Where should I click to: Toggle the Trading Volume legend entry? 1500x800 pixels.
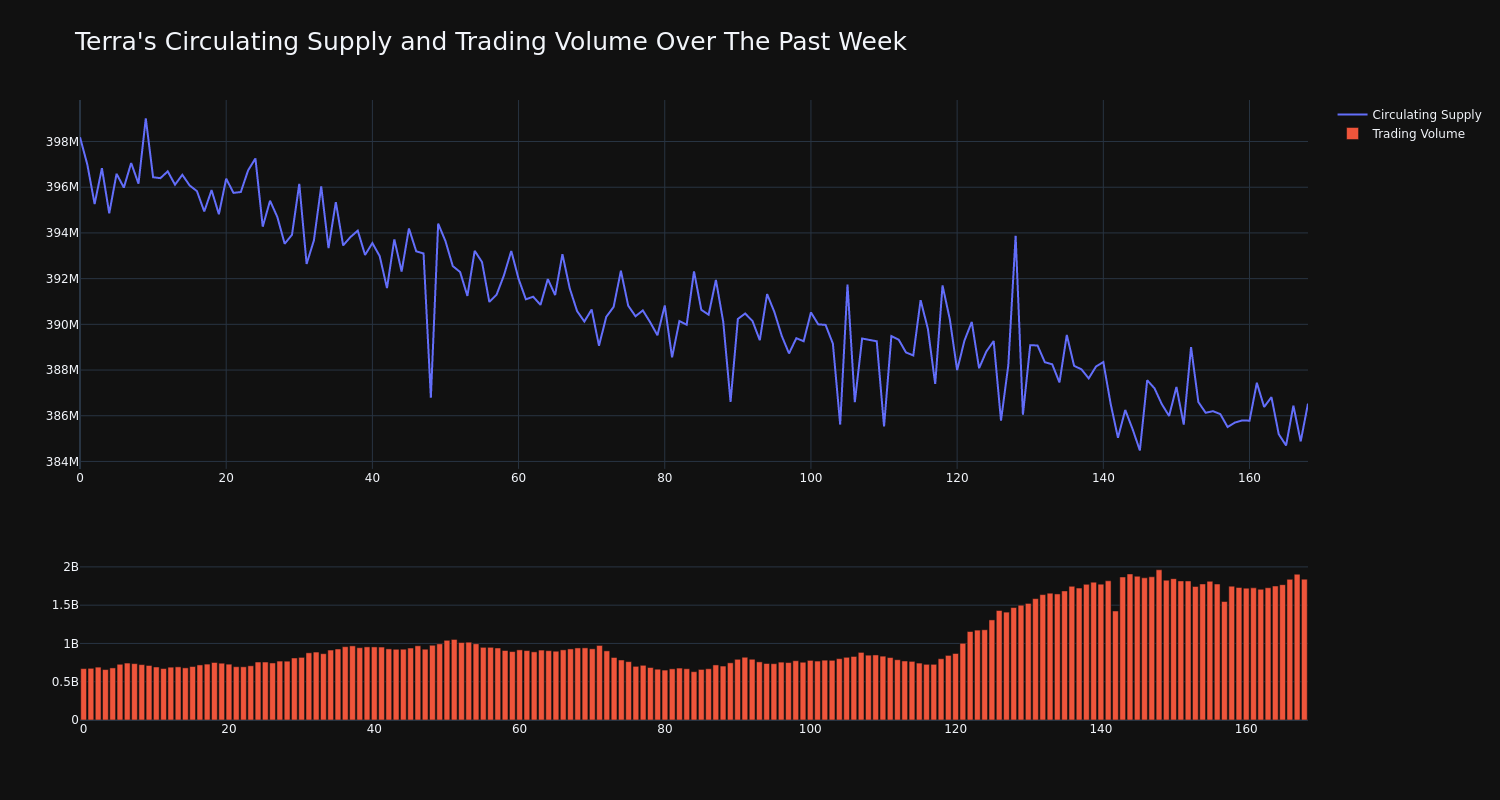(x=1405, y=134)
